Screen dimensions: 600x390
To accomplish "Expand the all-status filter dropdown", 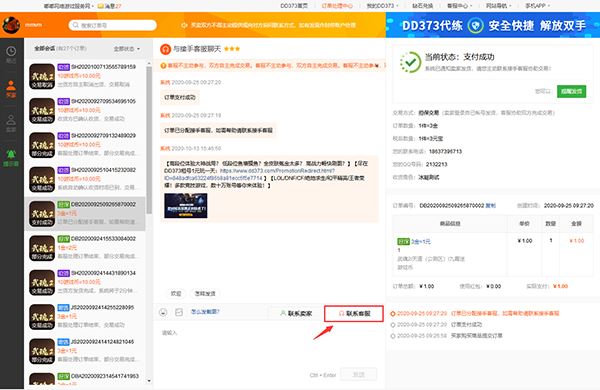I will pyautogui.click(x=127, y=49).
